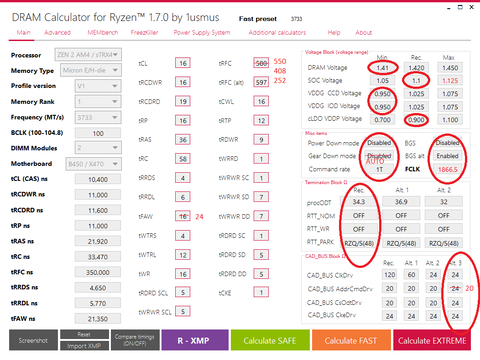Open the FreezKiller tab
This screenshot has height=360, width=480.
144,32
